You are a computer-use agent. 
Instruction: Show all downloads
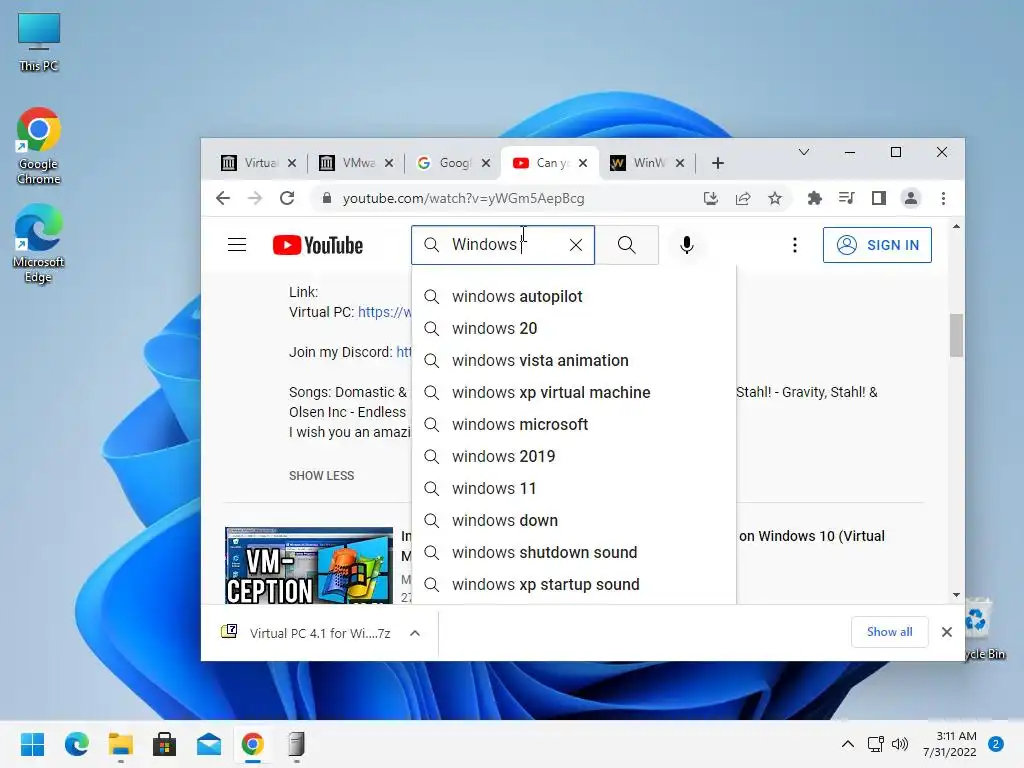[x=889, y=632]
